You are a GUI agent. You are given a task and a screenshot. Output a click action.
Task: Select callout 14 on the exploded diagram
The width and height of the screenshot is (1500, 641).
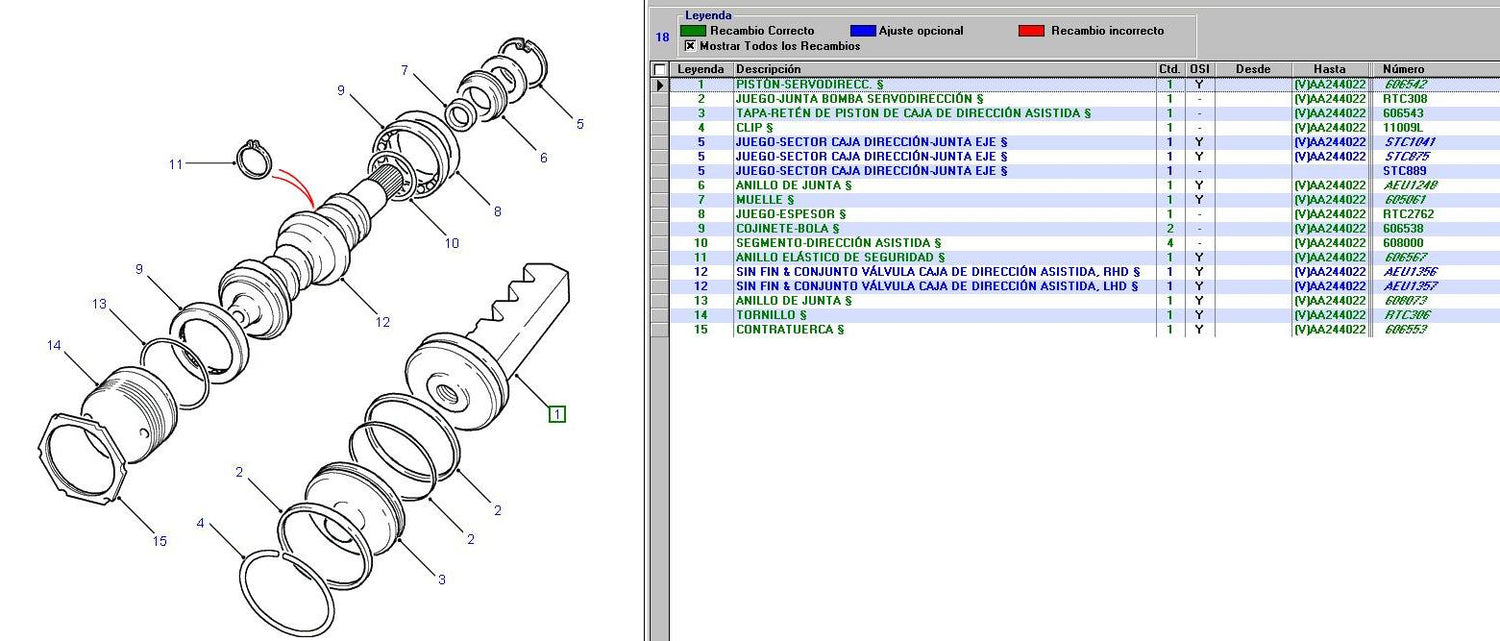tap(54, 346)
